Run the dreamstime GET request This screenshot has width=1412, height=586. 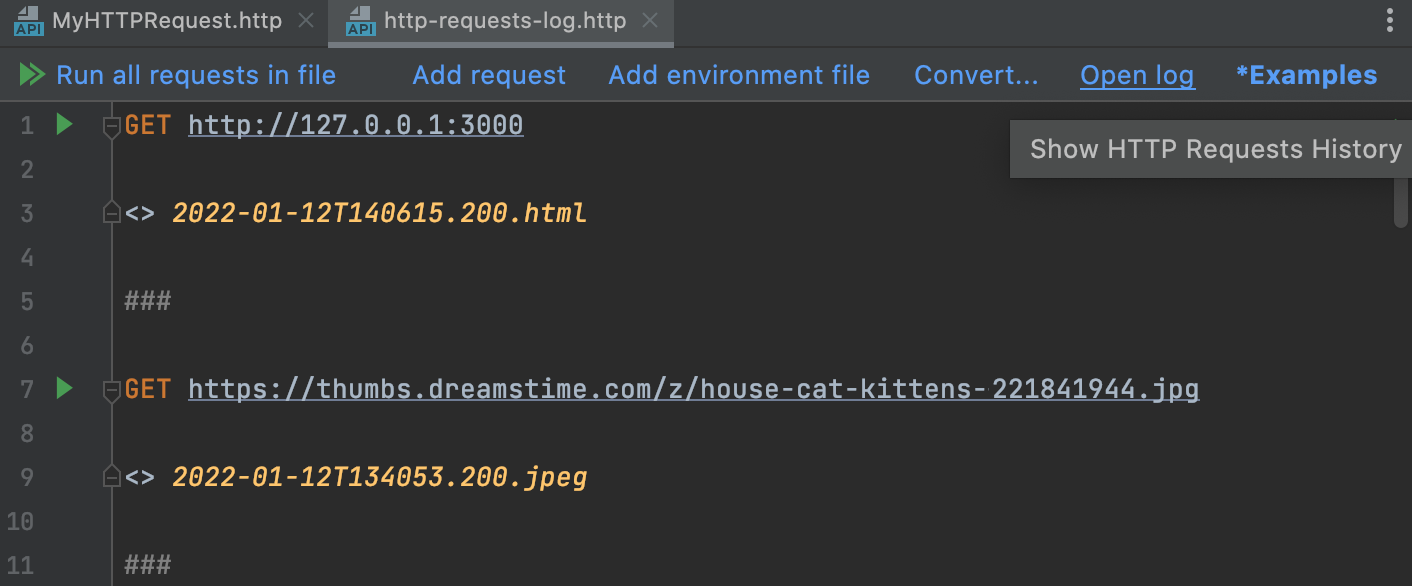[x=65, y=388]
